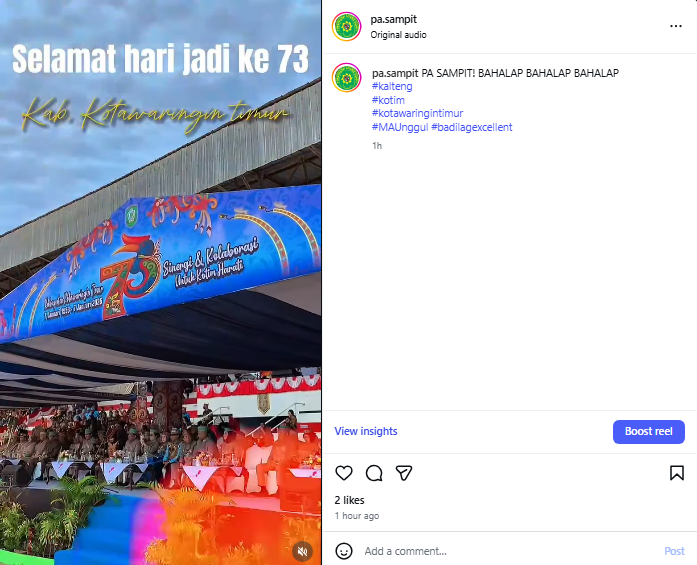Open the three-dot more options menu

point(676,26)
